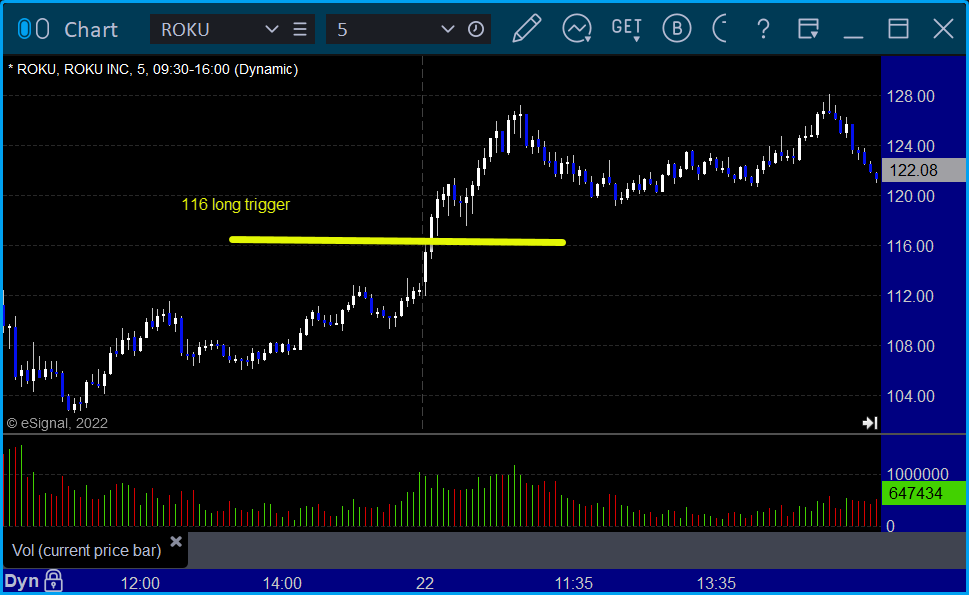Viewport: 969px width, 595px height.
Task: Open the GET menu button
Action: [626, 29]
